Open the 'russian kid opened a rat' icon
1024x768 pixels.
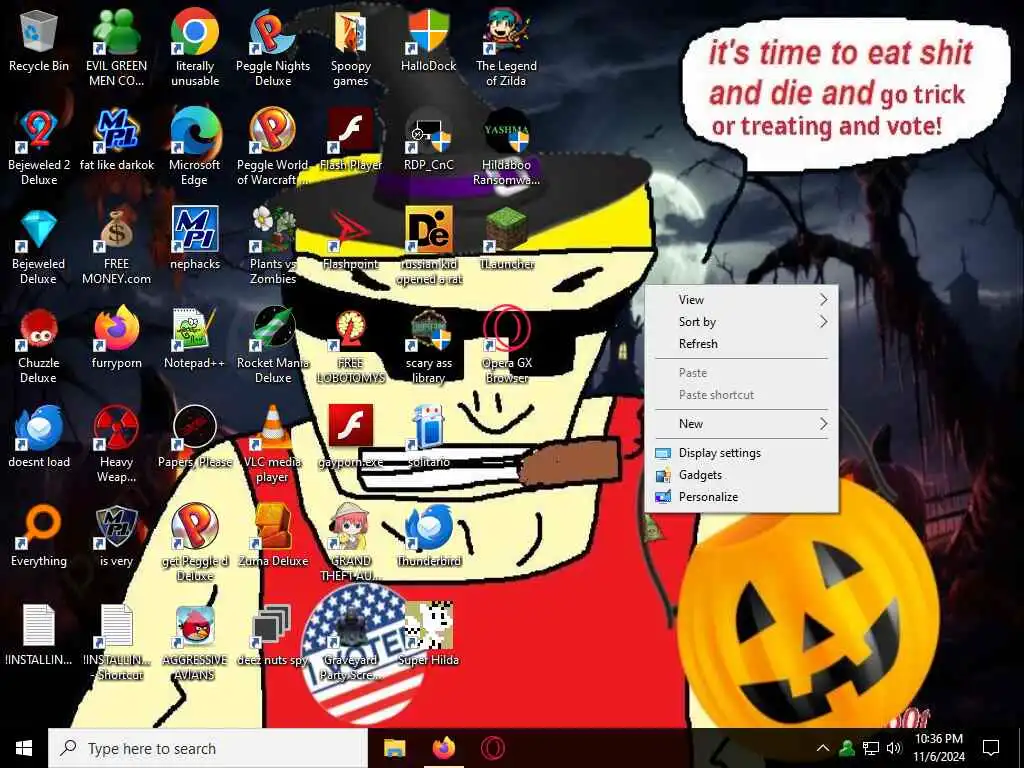(x=428, y=246)
